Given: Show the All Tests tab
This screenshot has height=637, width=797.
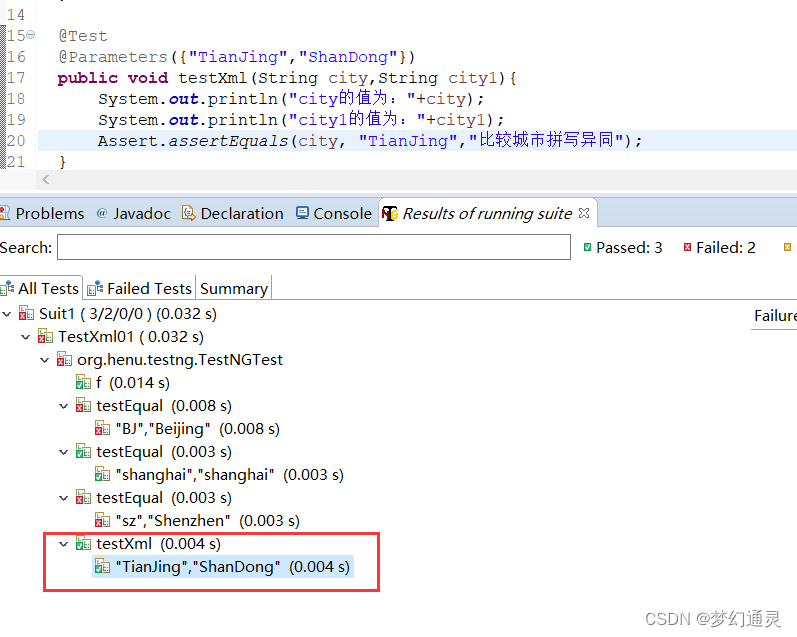Looking at the screenshot, I should coord(40,288).
